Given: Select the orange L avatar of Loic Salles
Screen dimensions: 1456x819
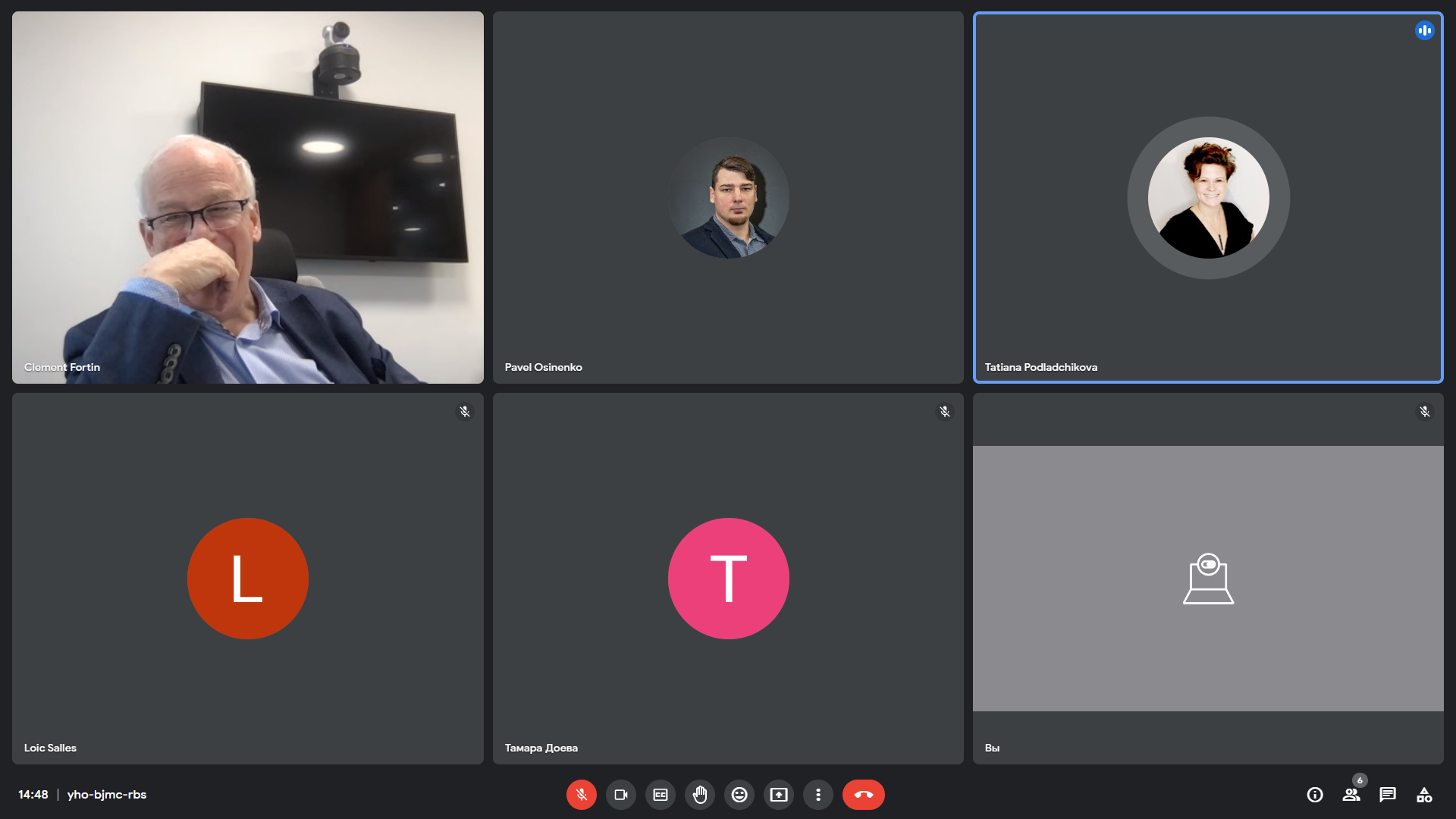Looking at the screenshot, I should point(248,579).
